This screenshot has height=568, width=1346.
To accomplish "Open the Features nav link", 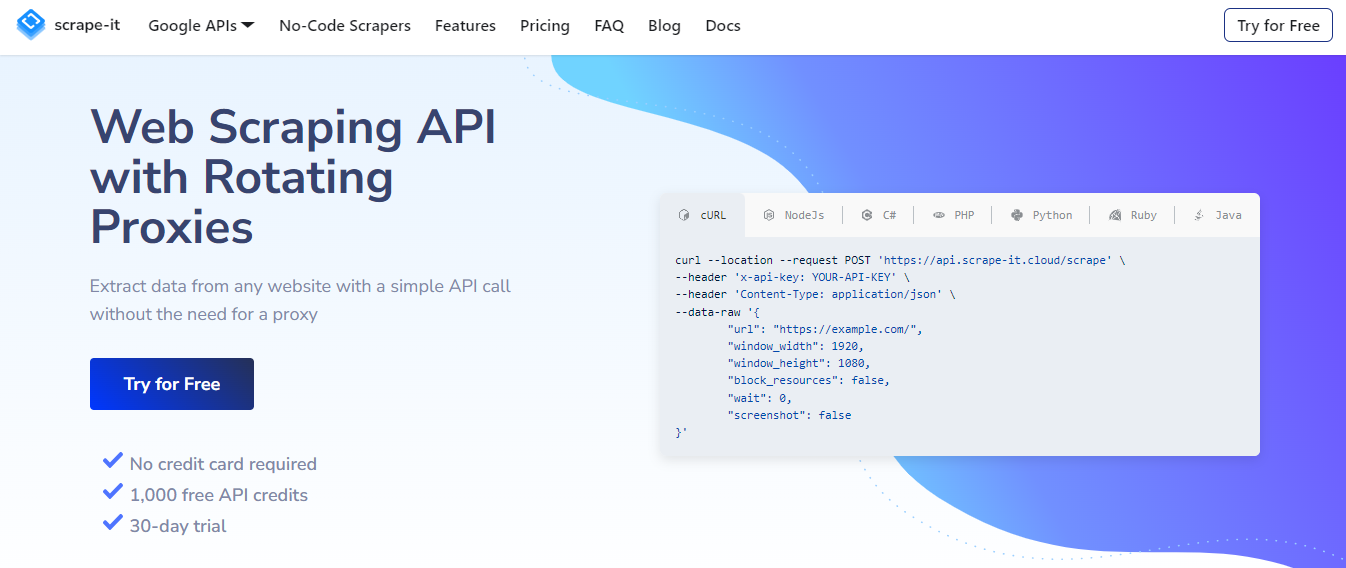I will 465,26.
